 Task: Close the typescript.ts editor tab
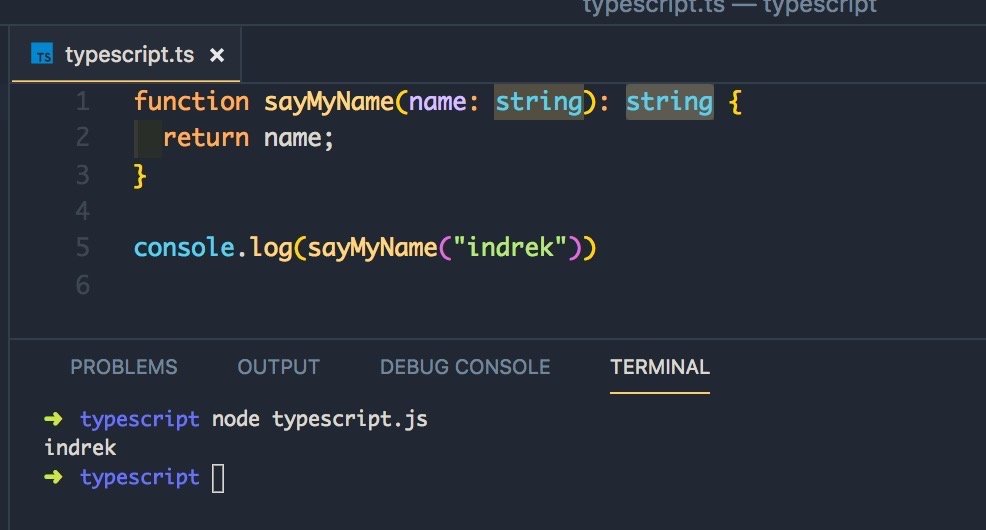point(218,55)
